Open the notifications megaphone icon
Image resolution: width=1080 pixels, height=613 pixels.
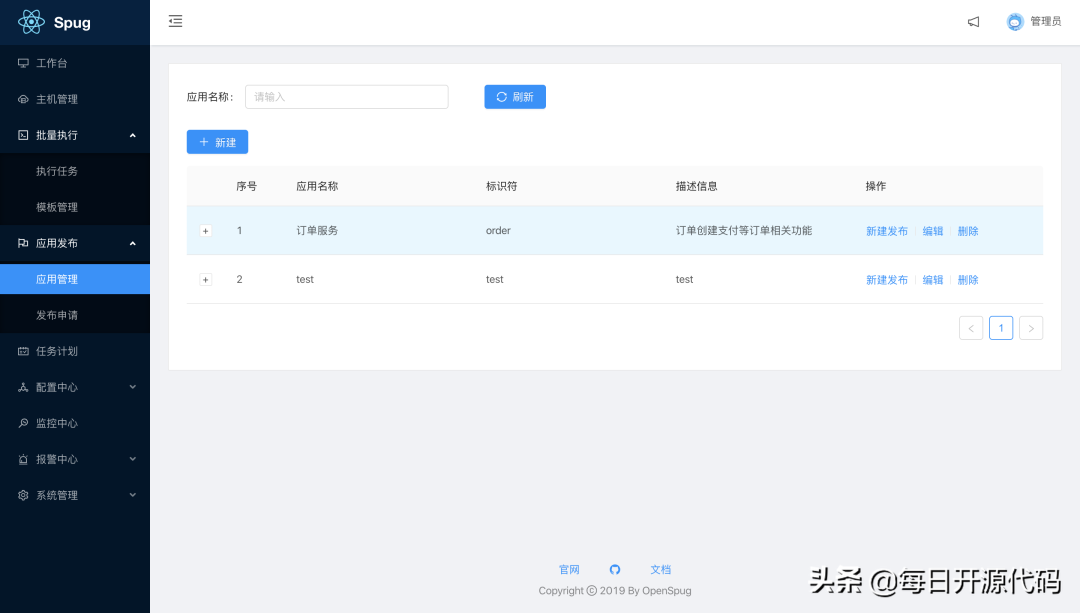tap(973, 22)
